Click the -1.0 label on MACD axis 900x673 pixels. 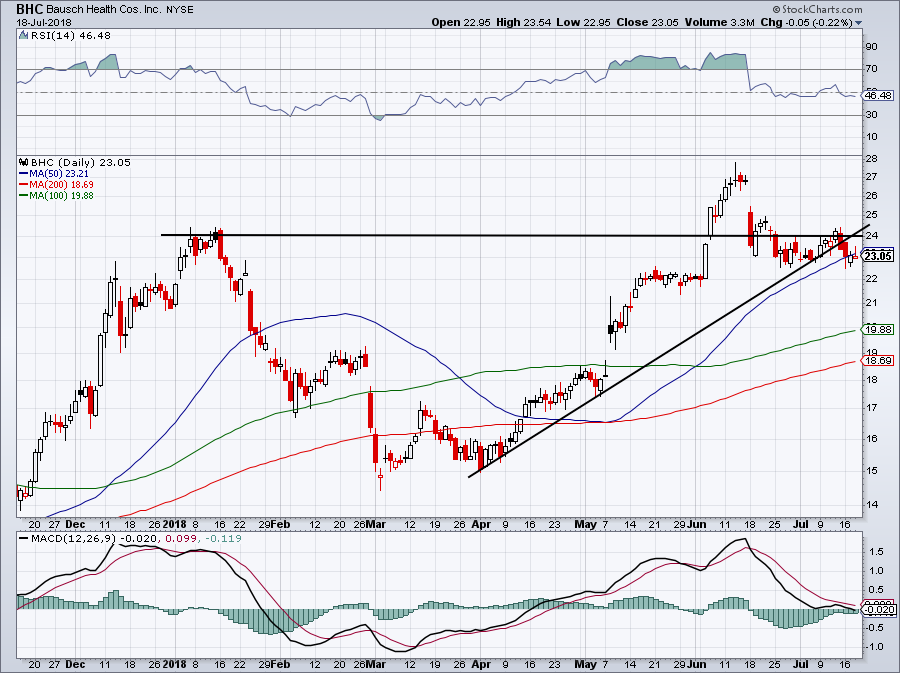pyautogui.click(x=875, y=647)
